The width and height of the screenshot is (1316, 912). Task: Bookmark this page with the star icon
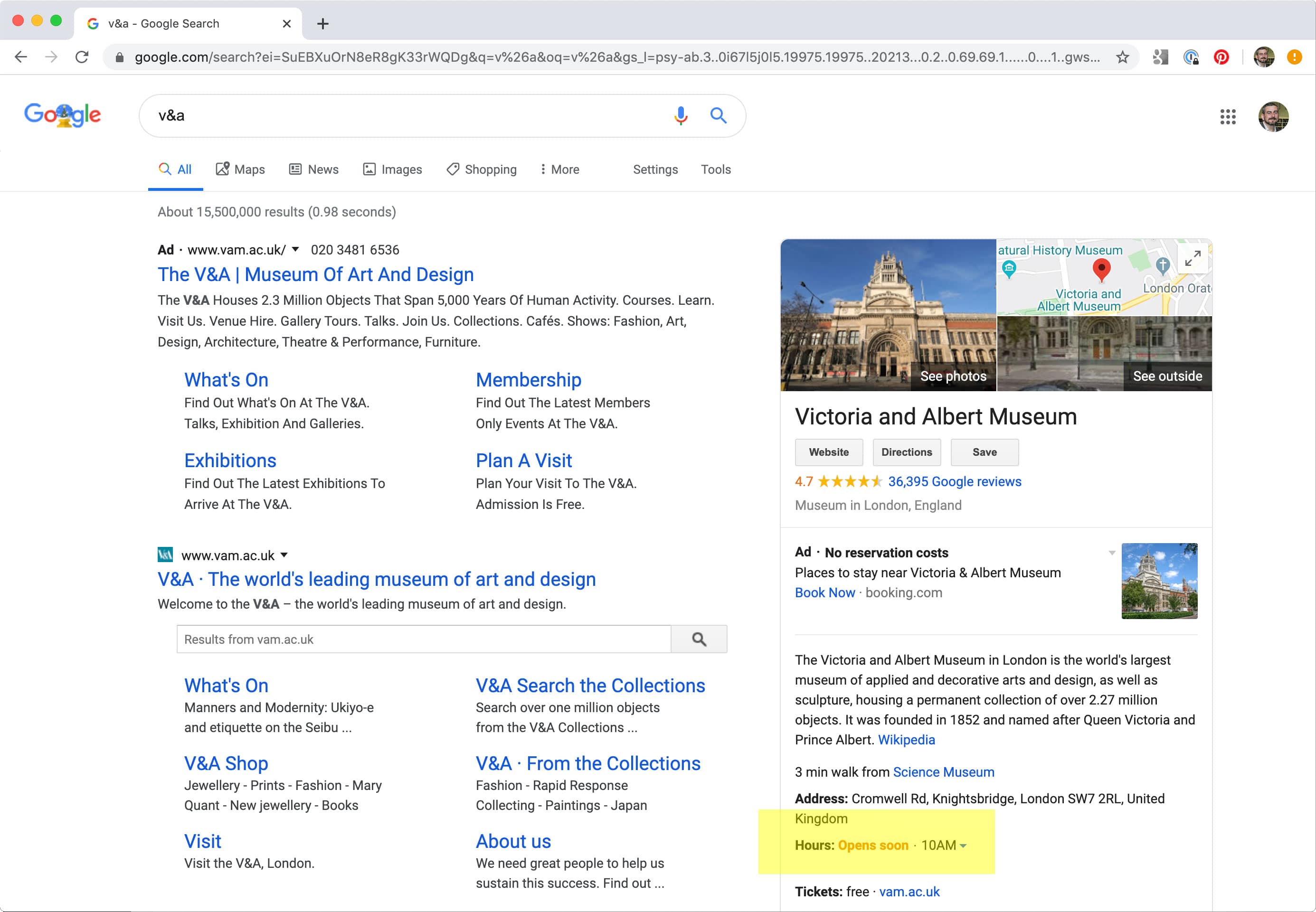point(1122,57)
